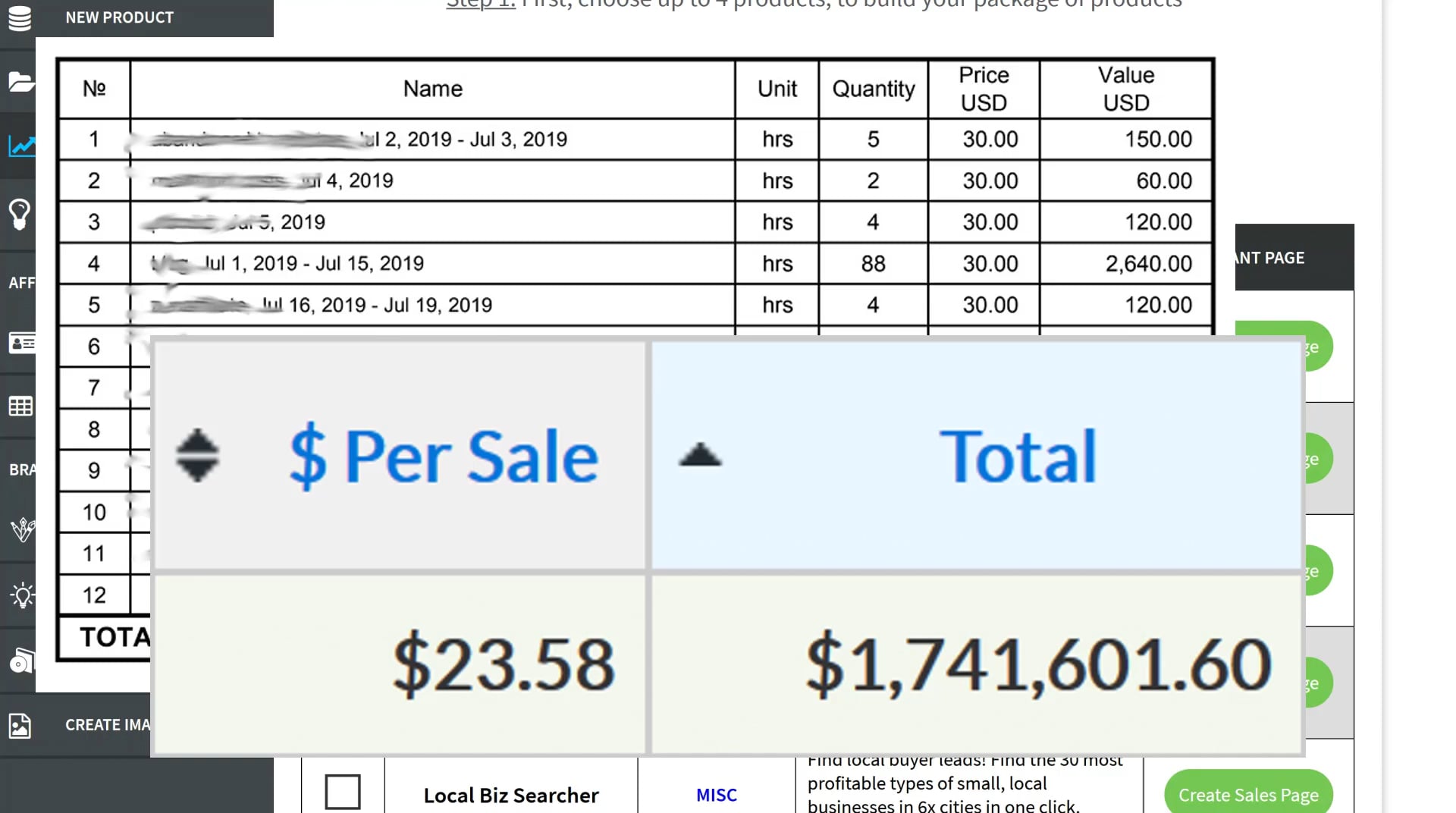Image resolution: width=1456 pixels, height=813 pixels.
Task: Click the glowing bulb sidebar icon
Action: 22,595
